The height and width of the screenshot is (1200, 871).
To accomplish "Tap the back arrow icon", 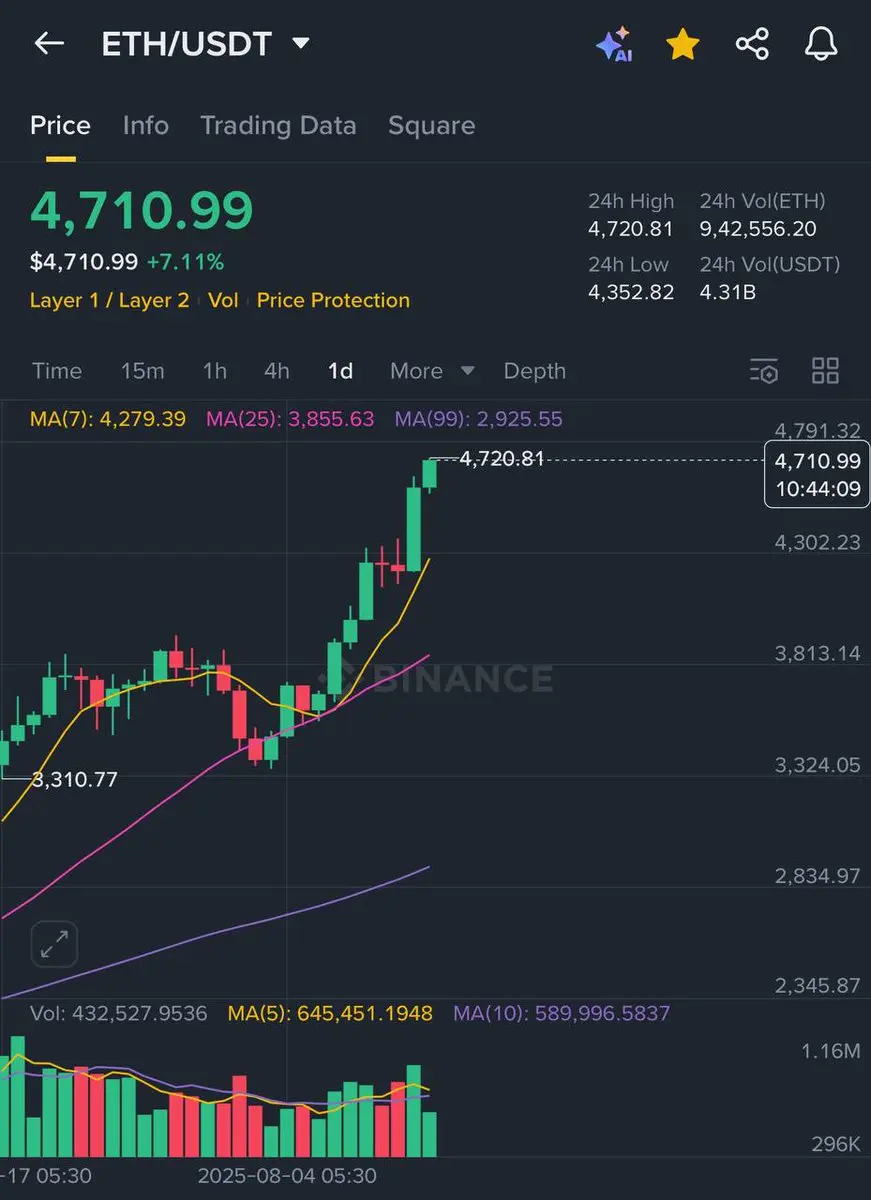I will [x=49, y=44].
